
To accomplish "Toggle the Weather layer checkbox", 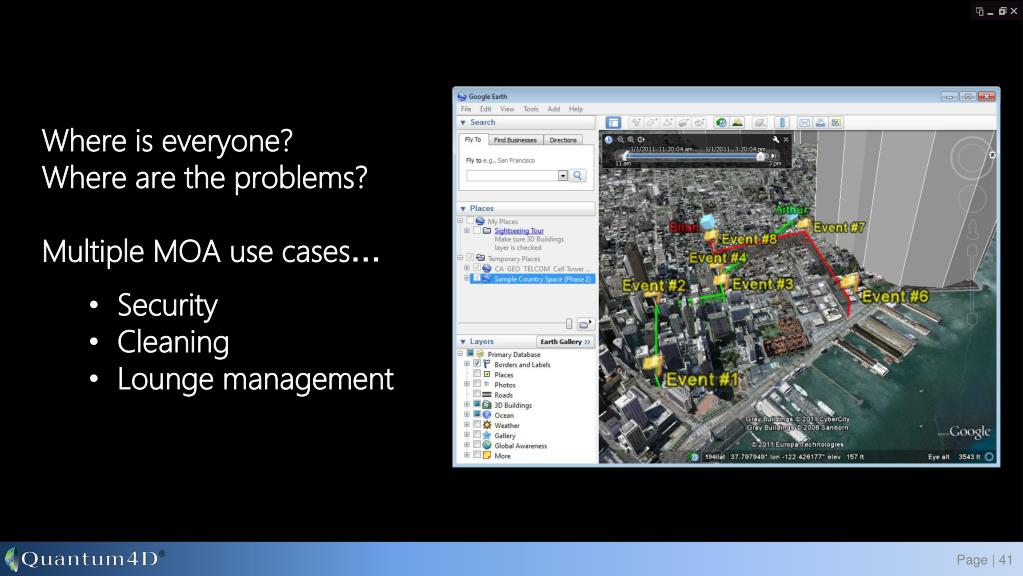I will (477, 425).
